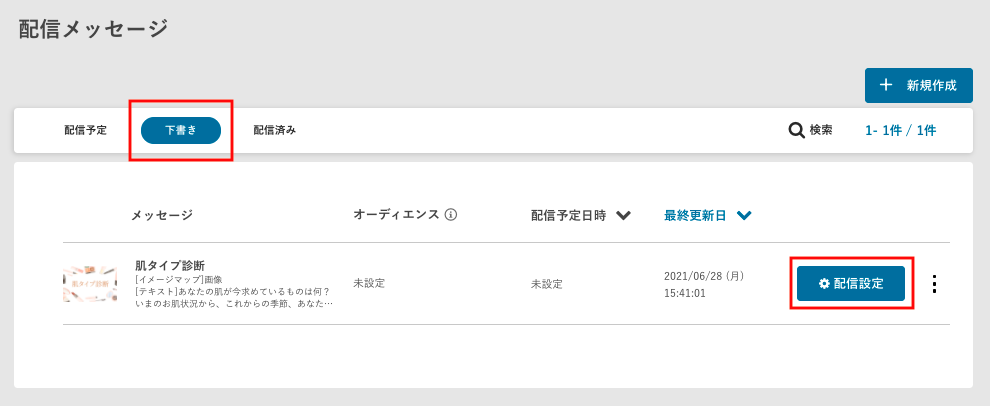
Task: Open the three-dot more options menu
Action: (934, 284)
